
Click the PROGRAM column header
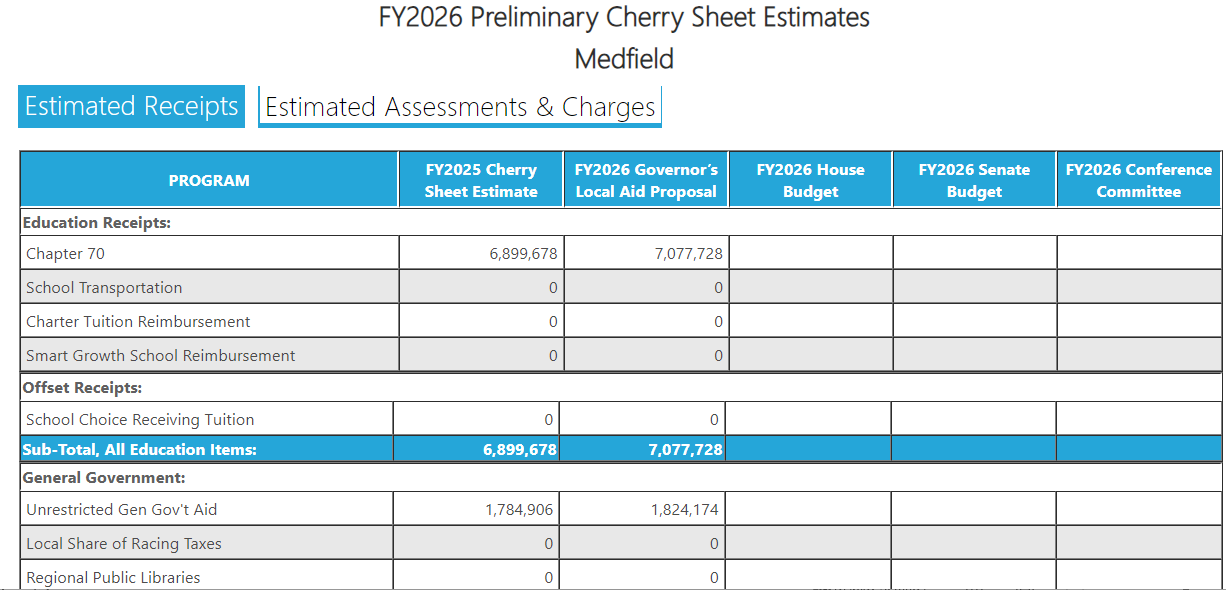209,180
